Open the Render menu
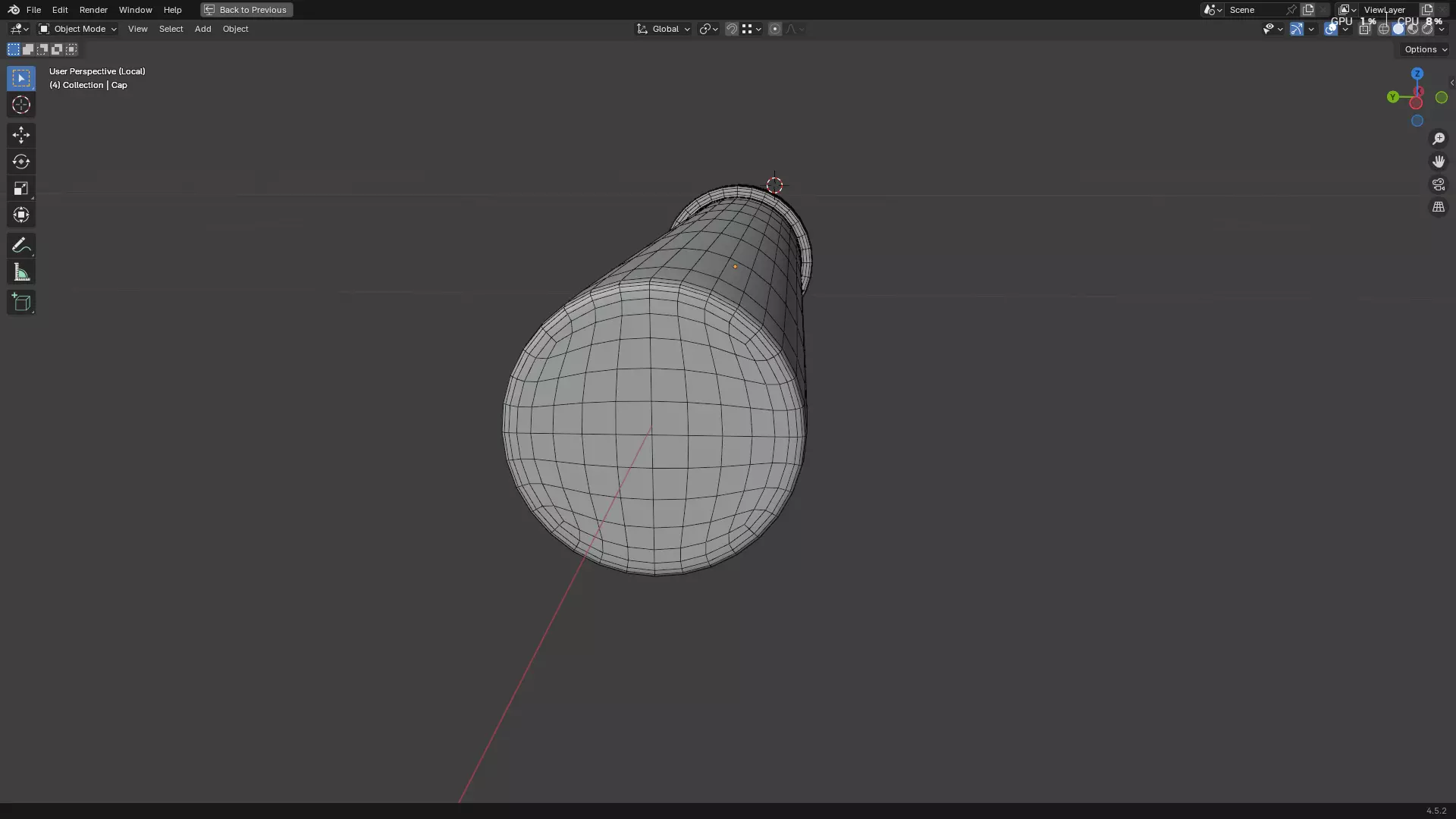 click(93, 10)
